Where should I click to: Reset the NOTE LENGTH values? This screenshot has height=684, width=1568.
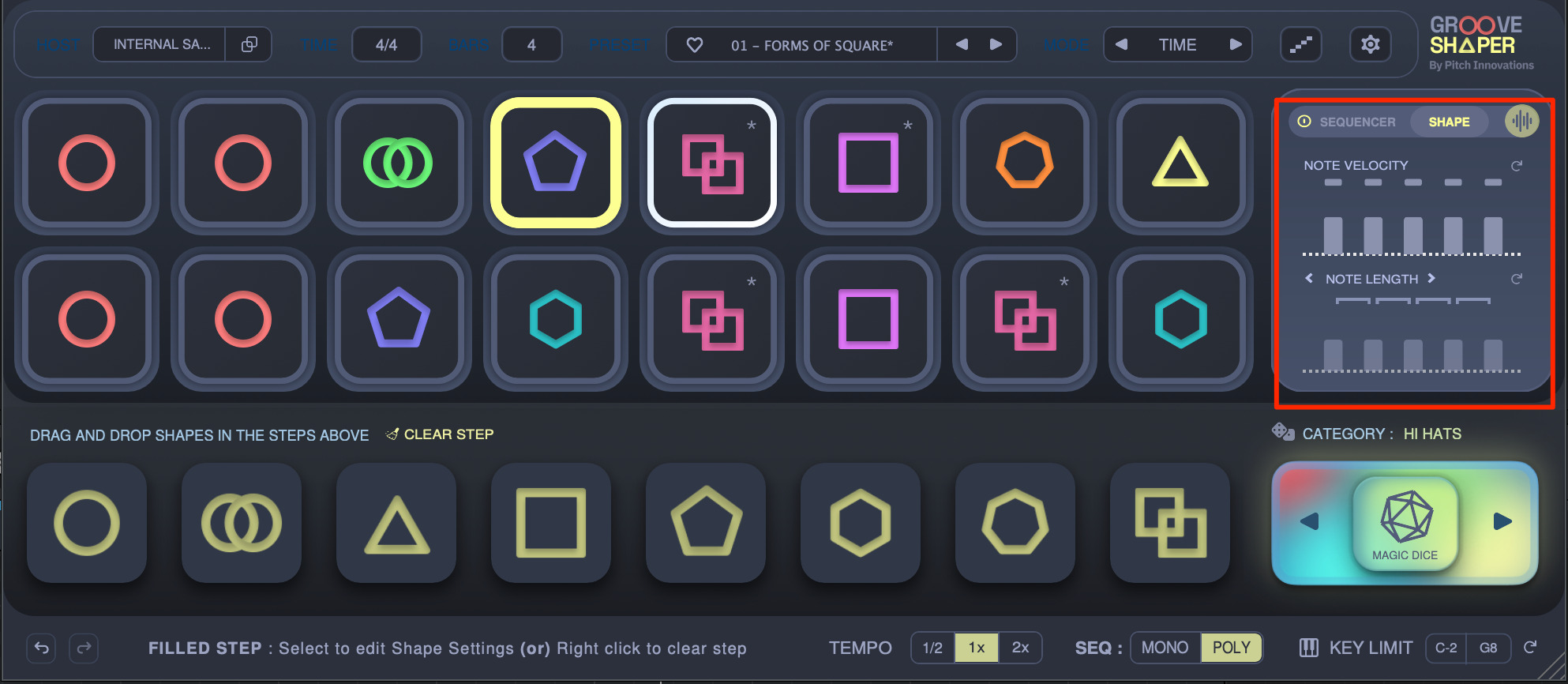point(1517,279)
